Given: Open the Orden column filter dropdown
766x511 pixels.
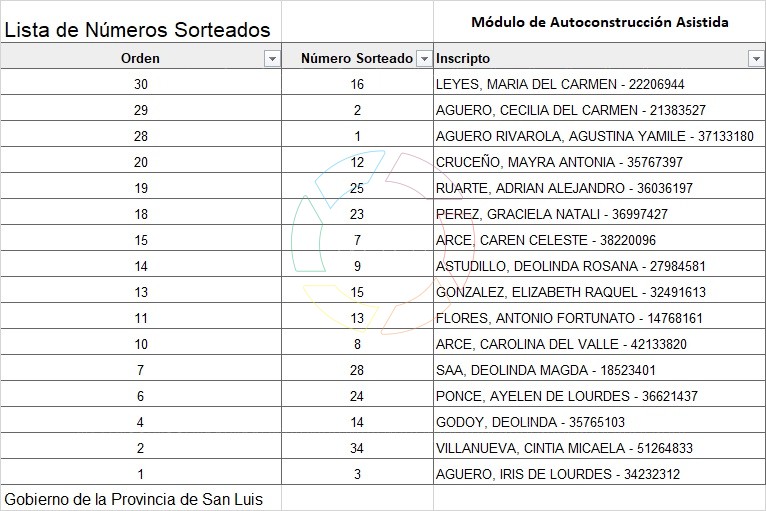Looking at the screenshot, I should (272, 59).
